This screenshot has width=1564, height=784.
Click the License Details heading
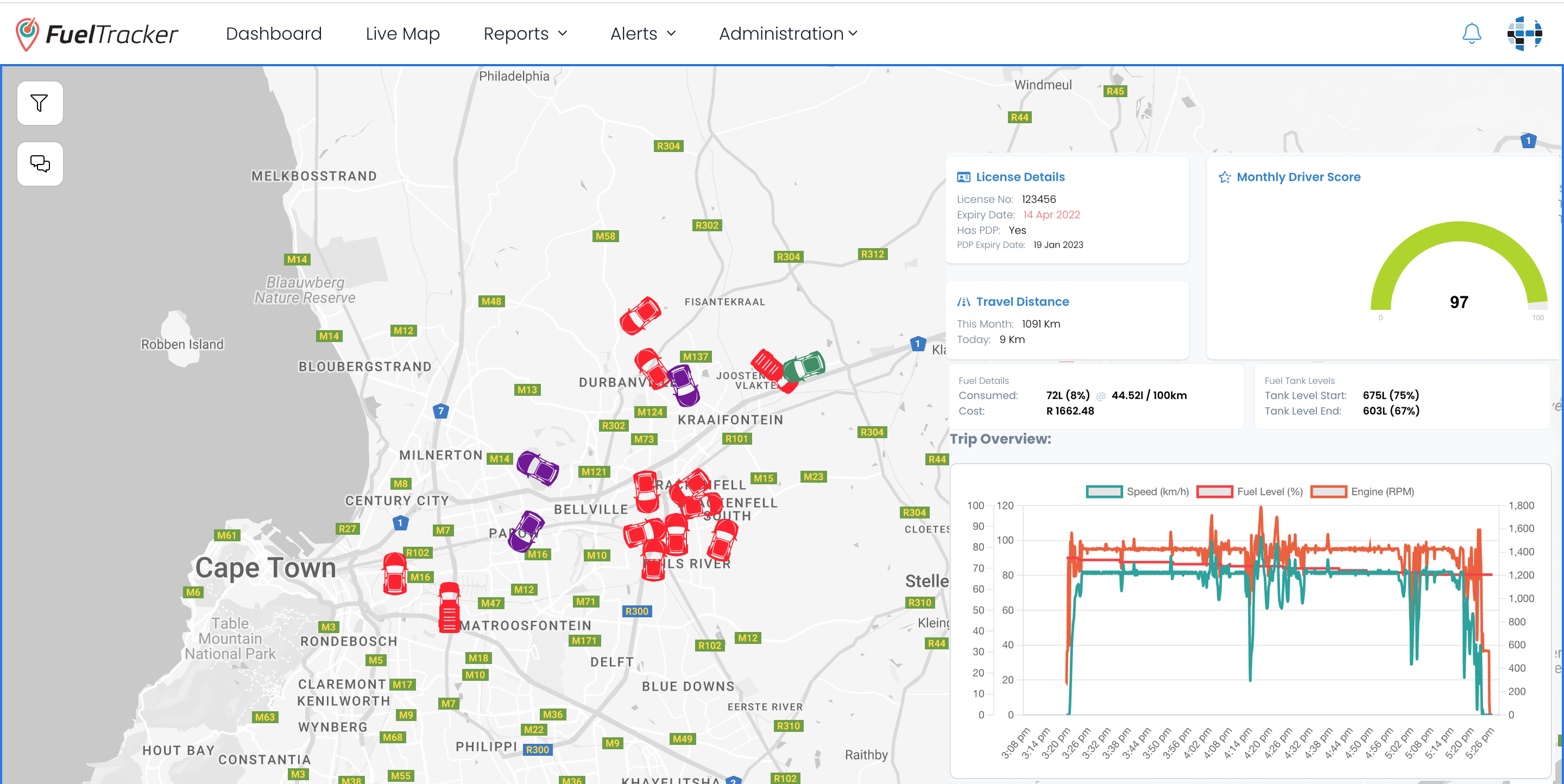coord(1020,176)
